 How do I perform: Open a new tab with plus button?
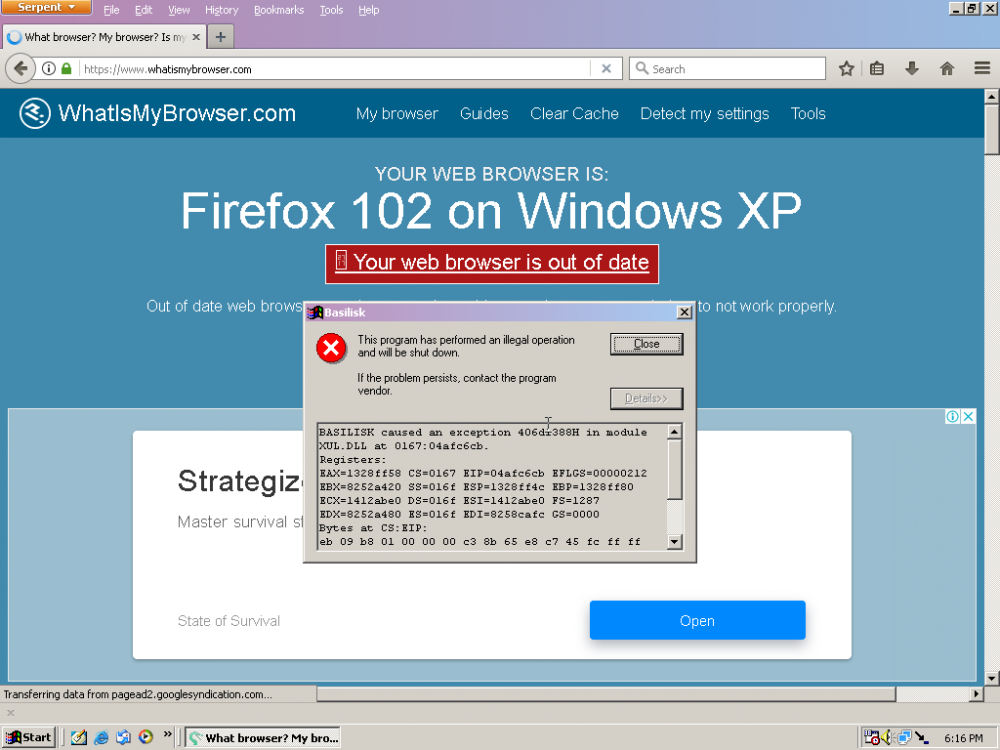coord(220,37)
